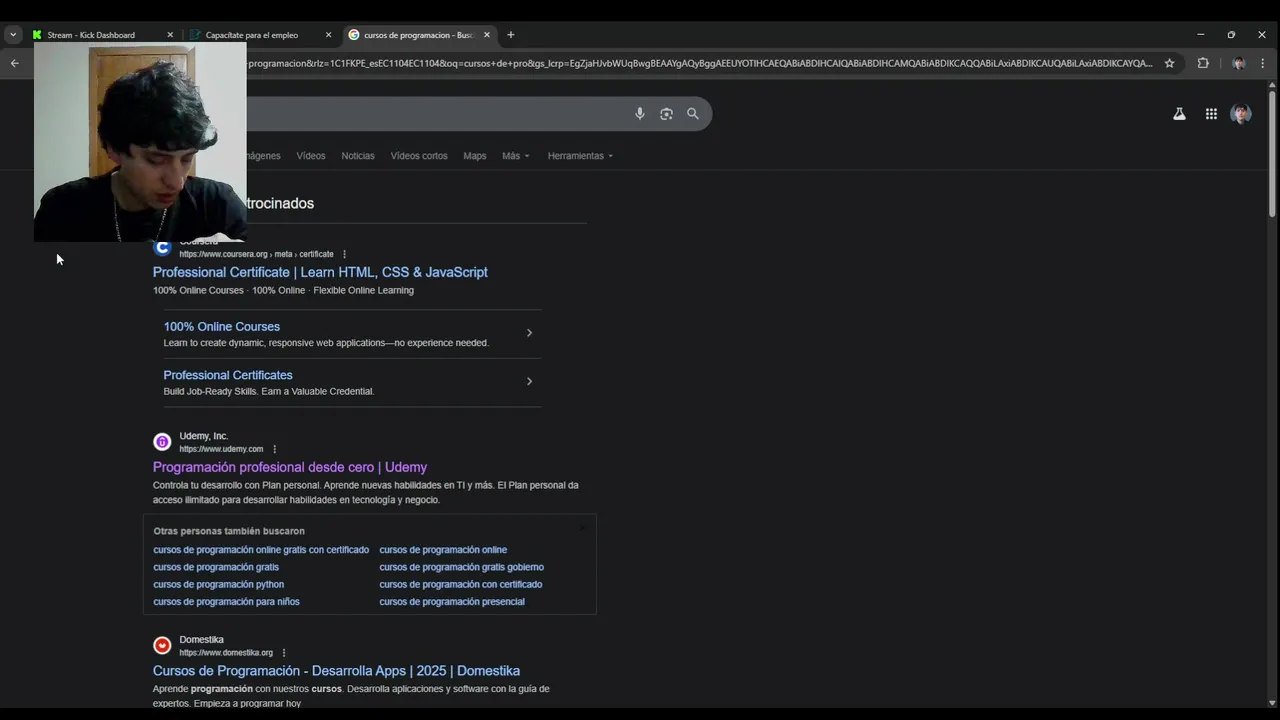The image size is (1280, 720).
Task: Open Domestika result options three-dot icon
Action: [284, 653]
